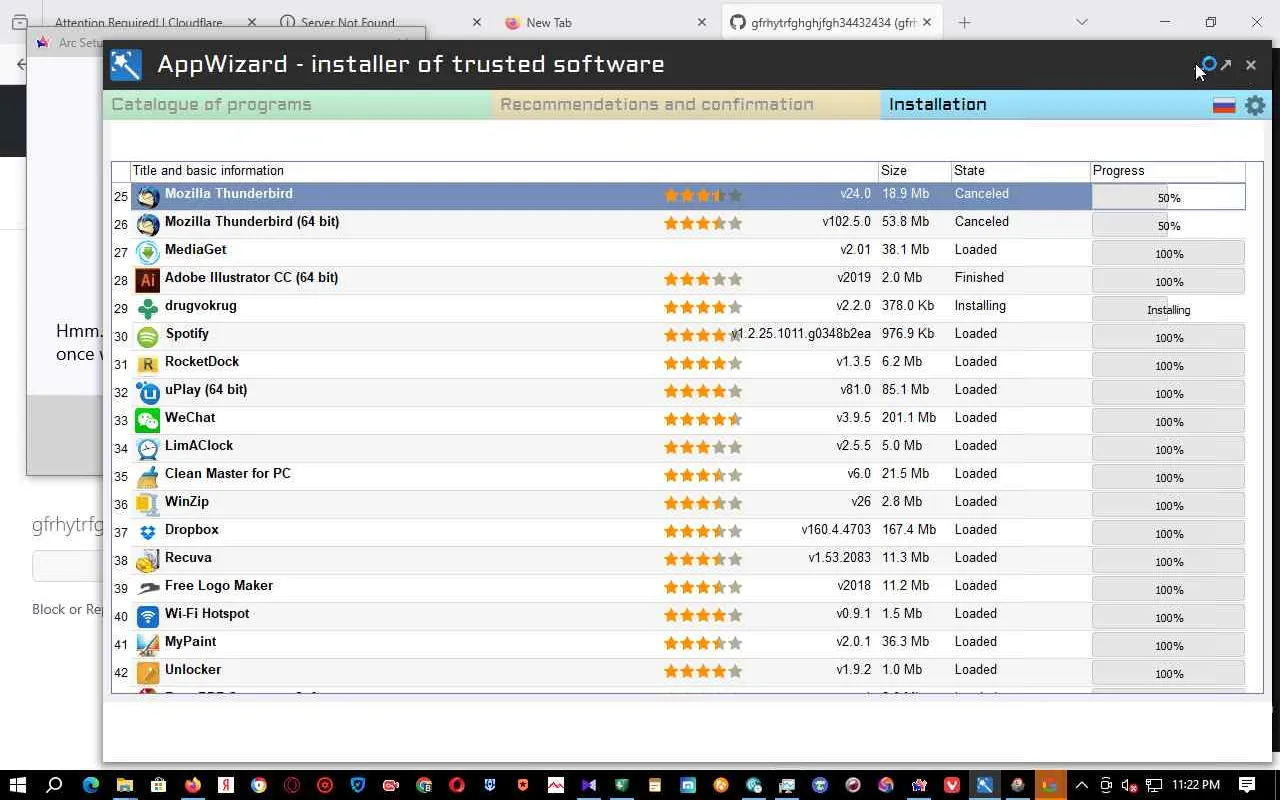Click the Dropbox star rating

point(703,531)
